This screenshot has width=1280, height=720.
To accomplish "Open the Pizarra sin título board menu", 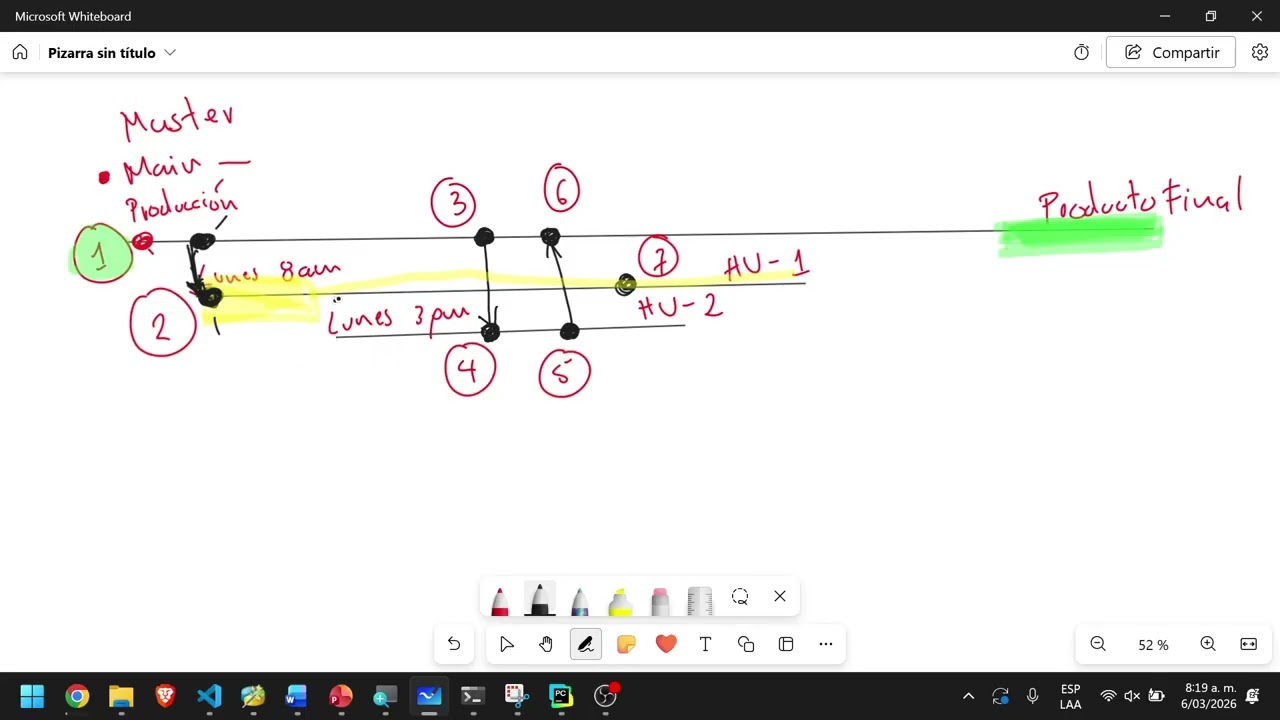I will (x=112, y=53).
